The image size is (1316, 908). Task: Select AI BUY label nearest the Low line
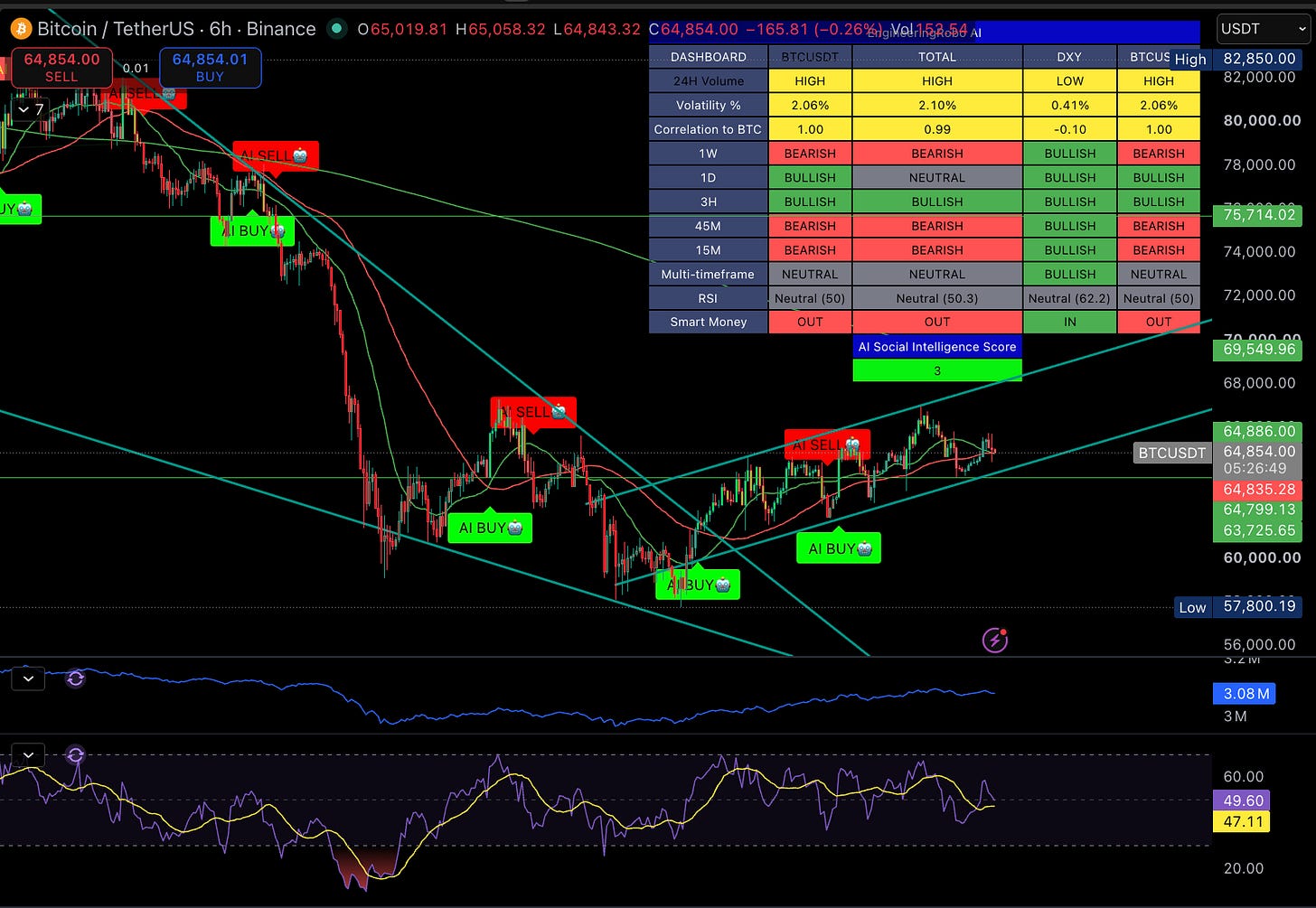[x=698, y=585]
